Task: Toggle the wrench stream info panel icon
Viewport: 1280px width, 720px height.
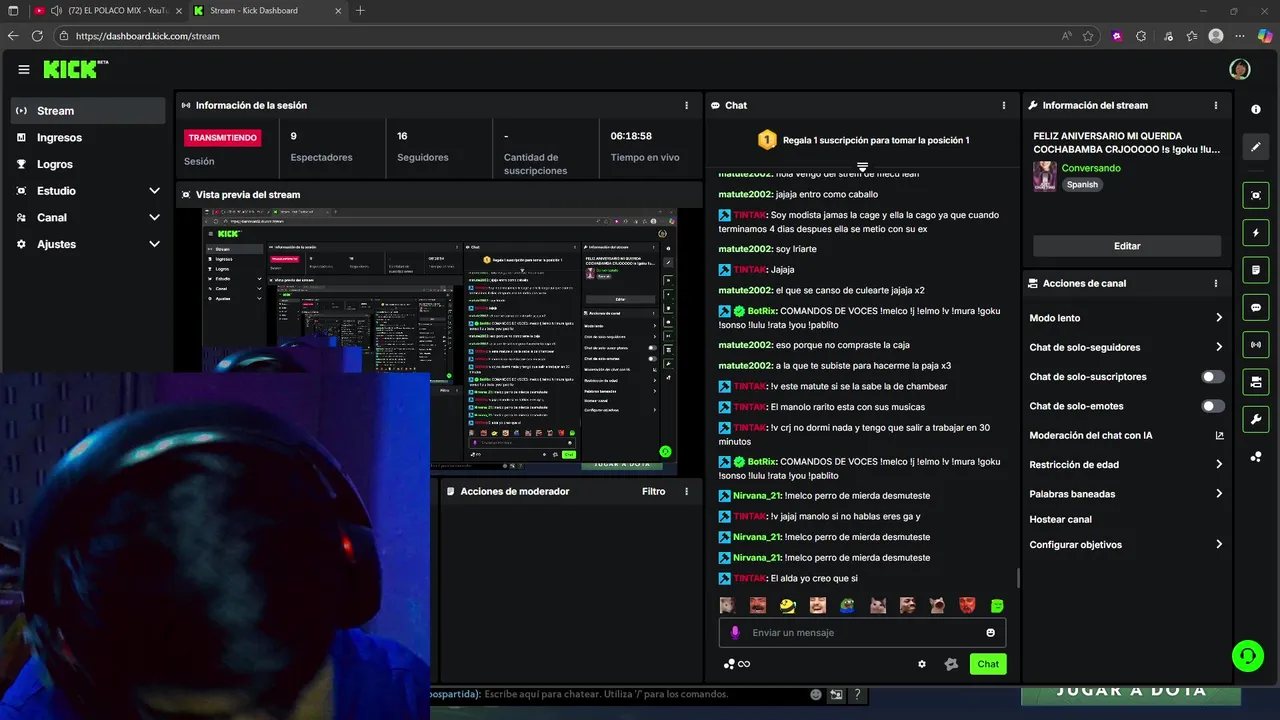Action: [1256, 419]
